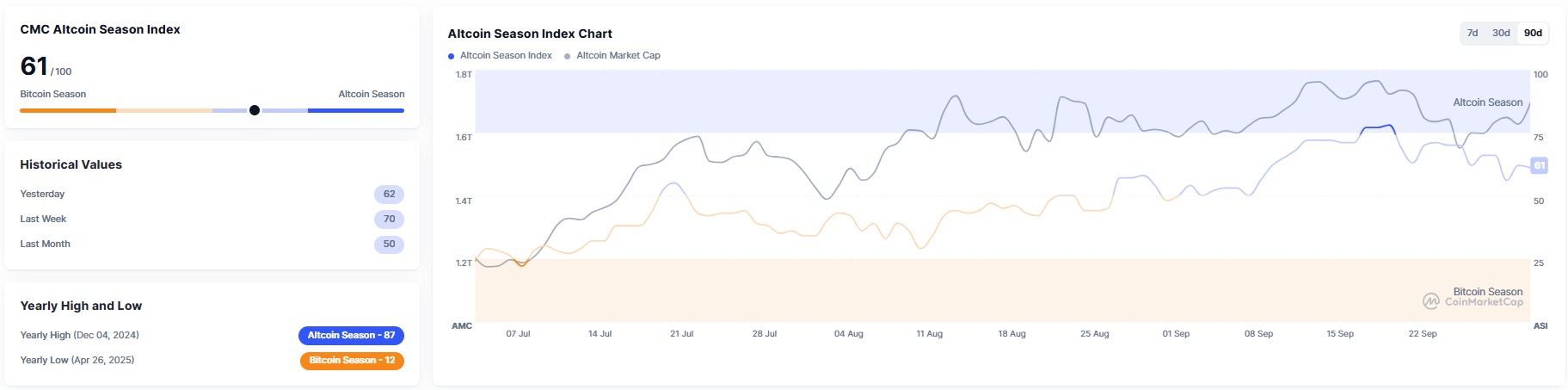Image resolution: width=1568 pixels, height=390 pixels.
Task: Click the Yesterday value badge 62
Action: point(389,195)
